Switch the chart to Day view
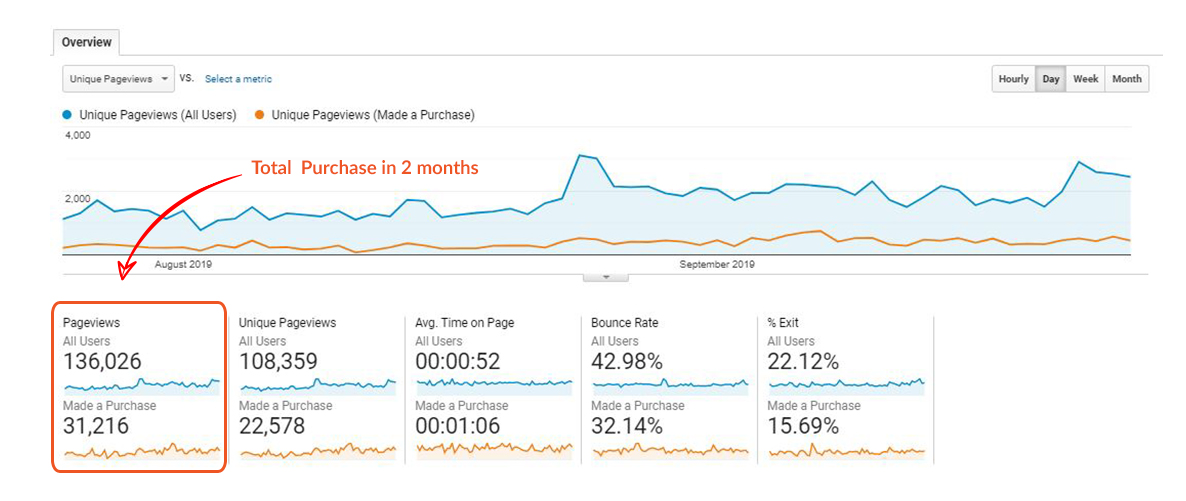 coord(1051,79)
